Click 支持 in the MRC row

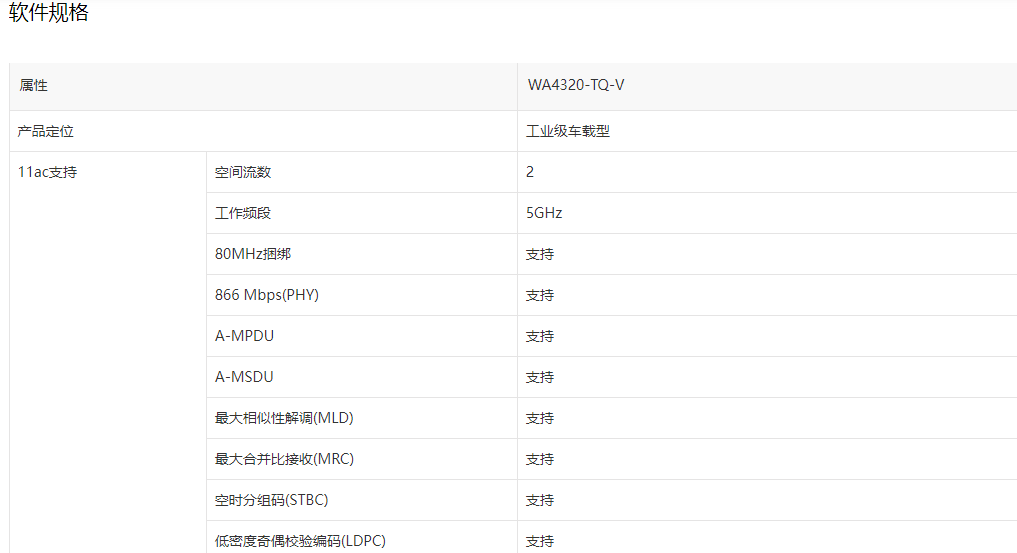tap(540, 459)
